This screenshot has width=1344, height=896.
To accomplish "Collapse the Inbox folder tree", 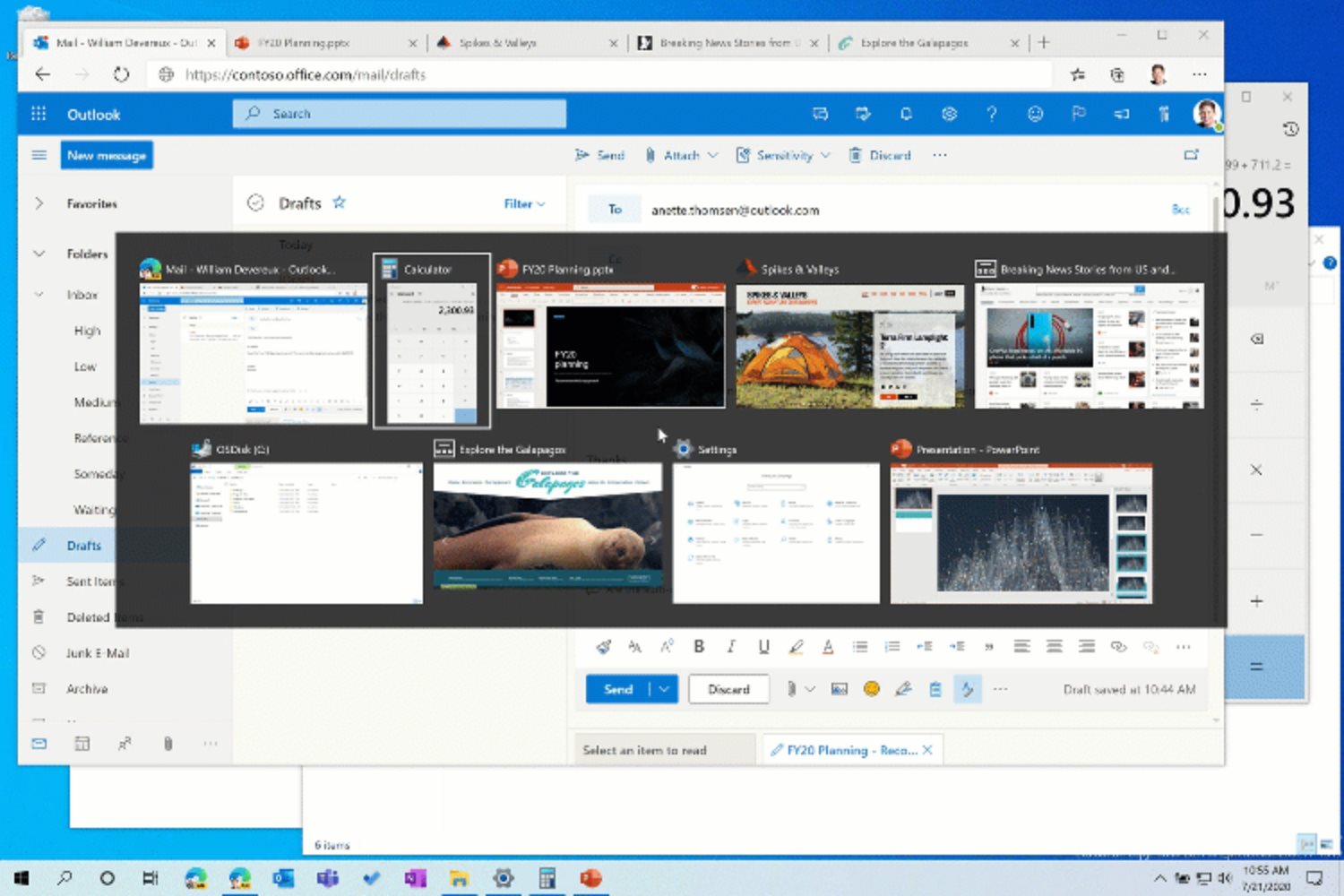I will (x=39, y=294).
